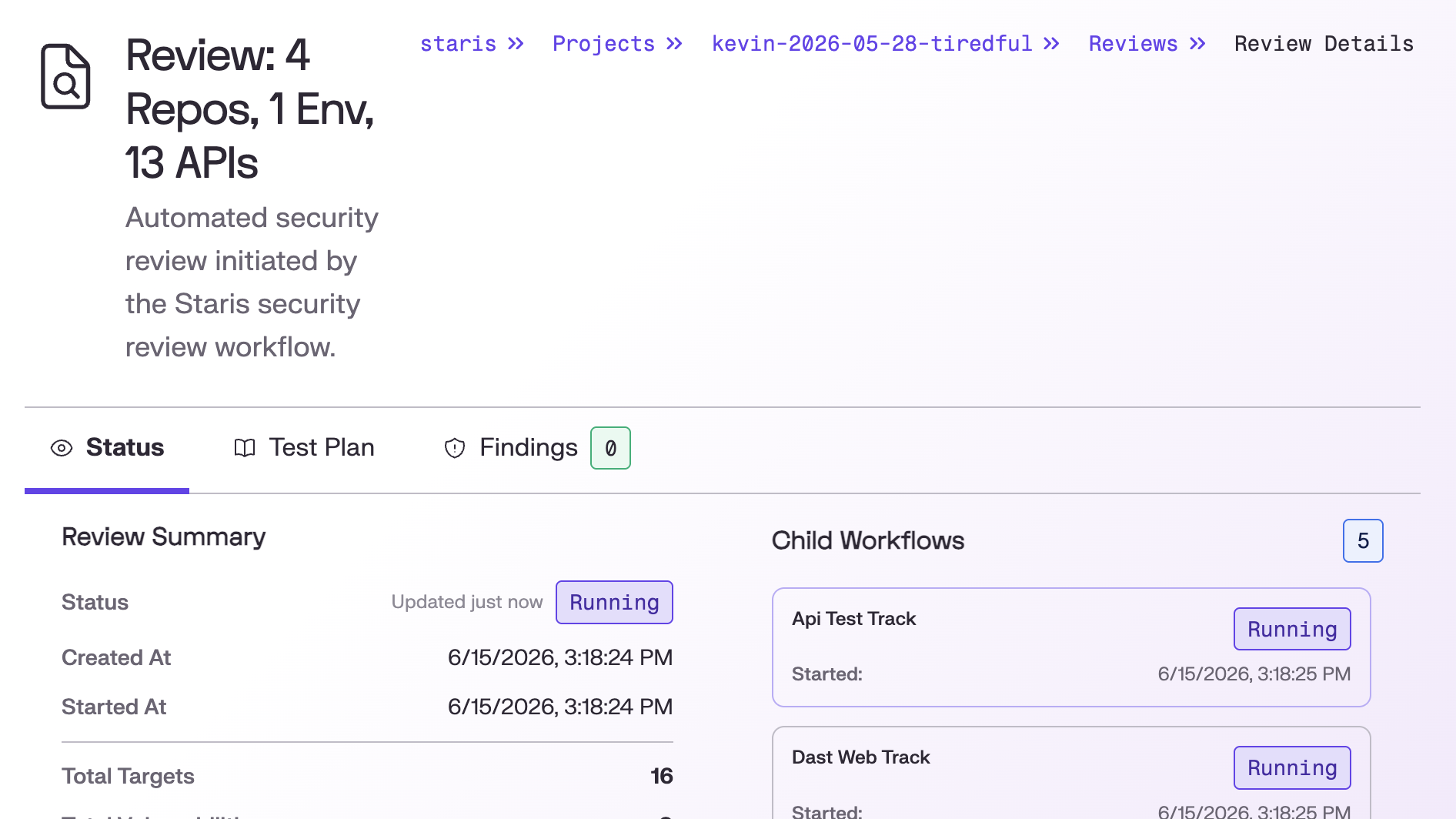Click the eye icon on Status tab
The image size is (1456, 819).
[x=62, y=448]
